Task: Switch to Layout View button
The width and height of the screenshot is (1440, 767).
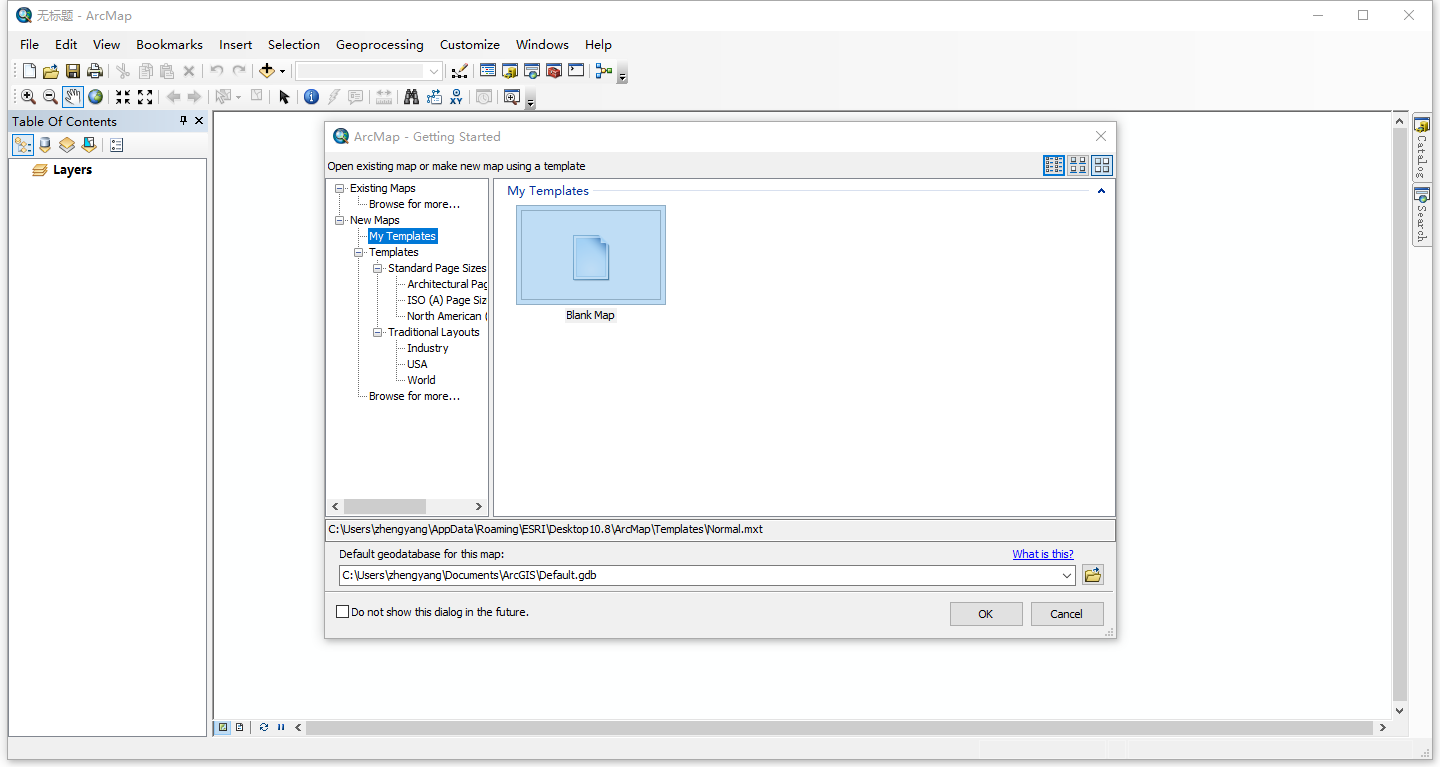Action: coord(240,728)
